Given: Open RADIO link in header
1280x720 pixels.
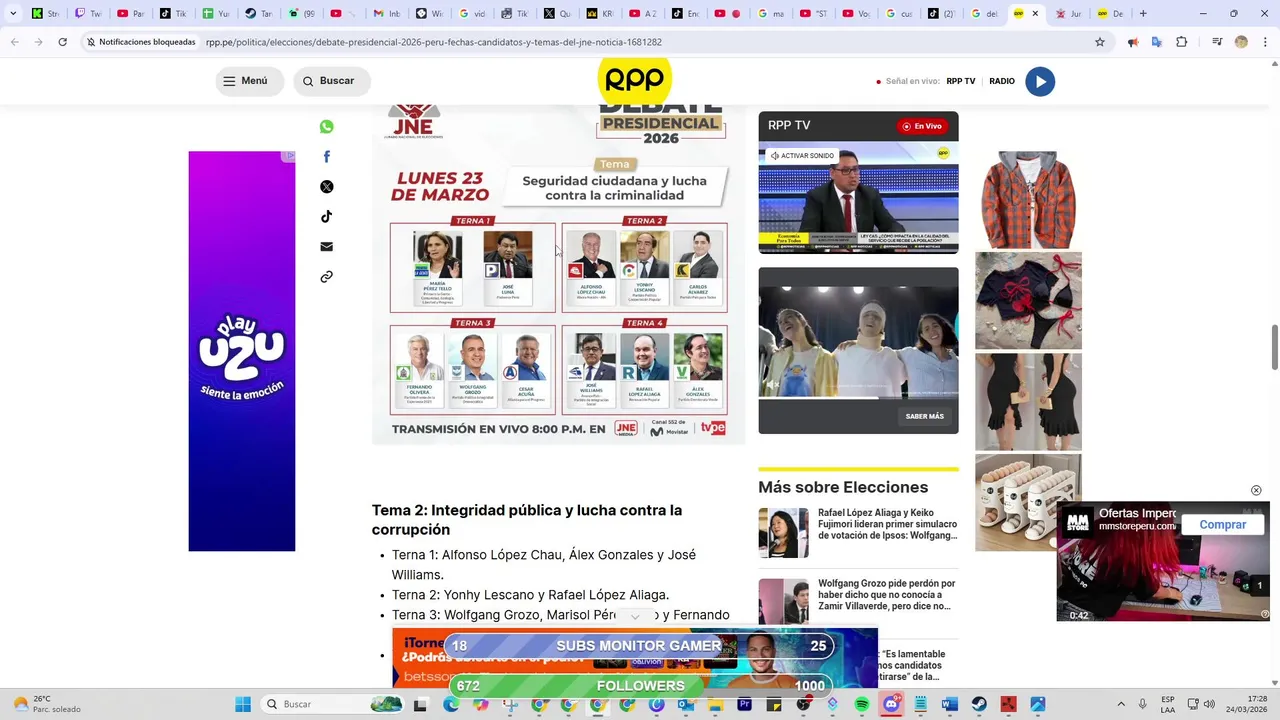Looking at the screenshot, I should tap(1002, 81).
